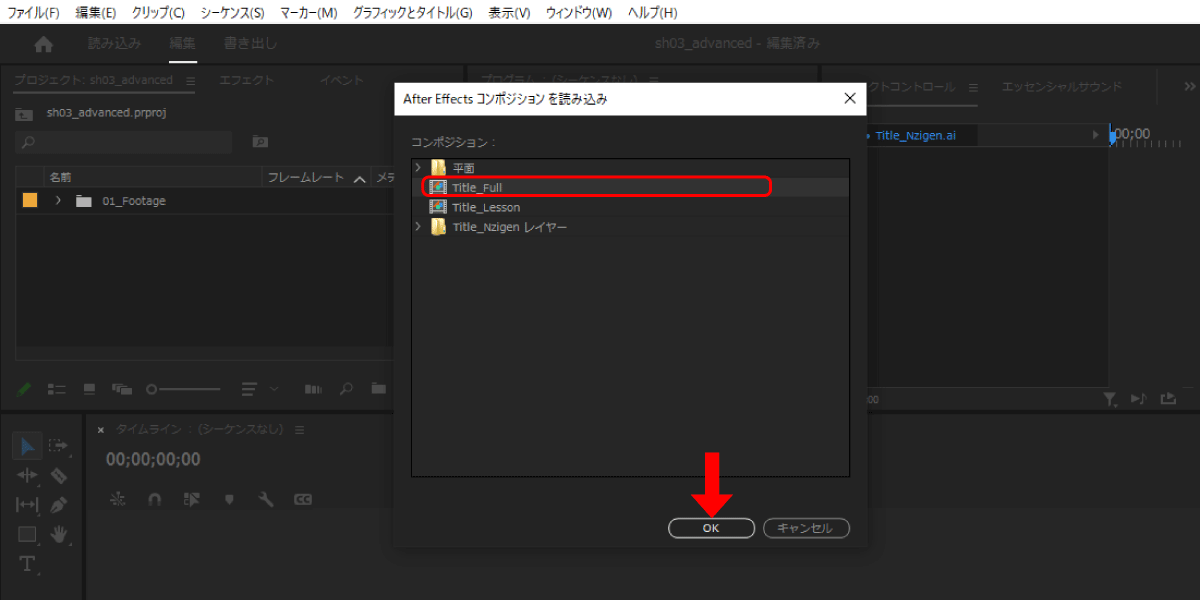1200x600 pixels.
Task: Switch Project panel to icon view
Action: pos(89,388)
